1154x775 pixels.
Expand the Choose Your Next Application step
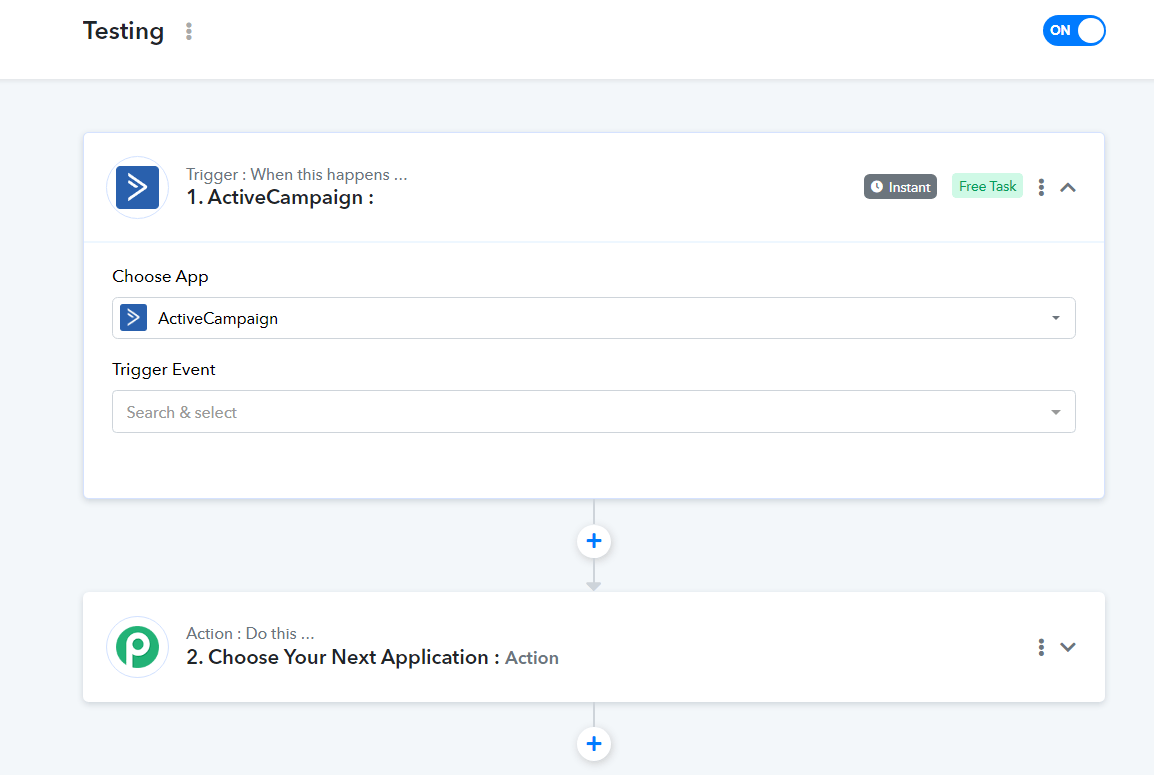1068,647
